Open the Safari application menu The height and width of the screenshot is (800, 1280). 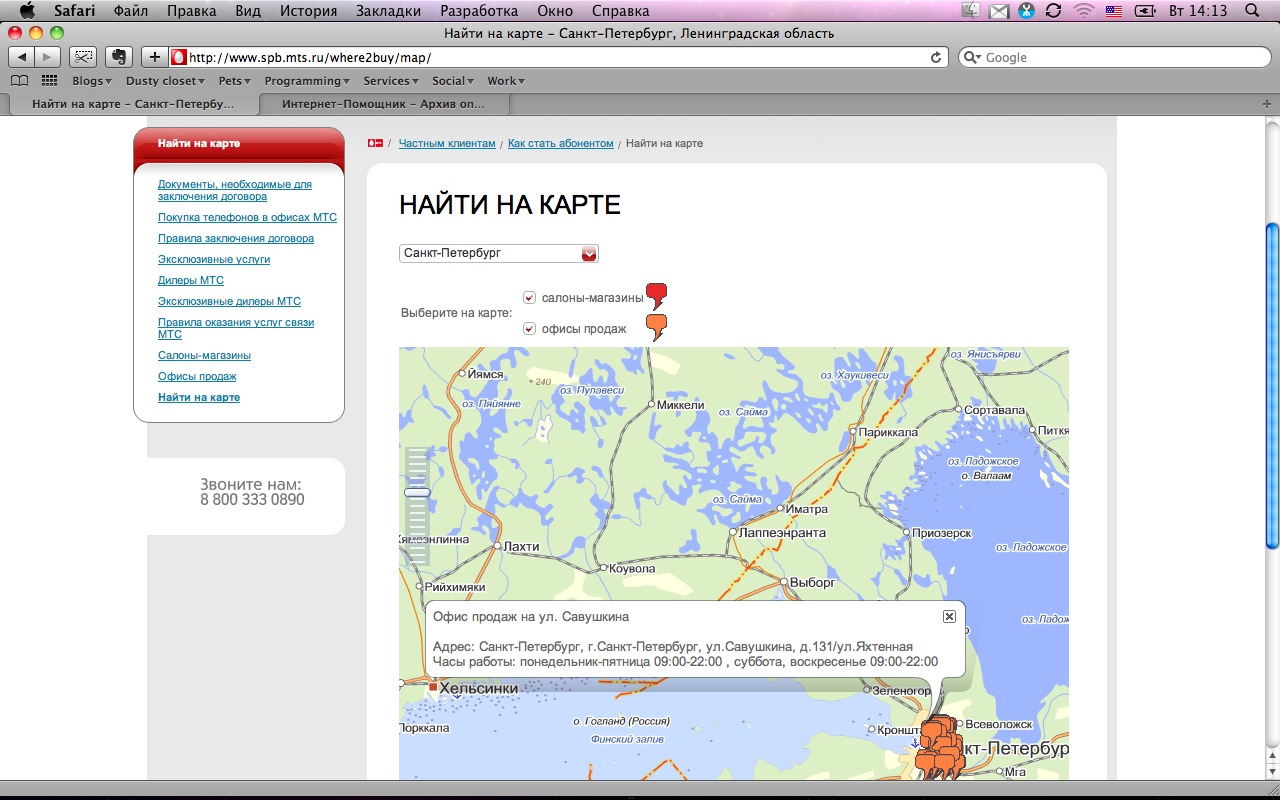(x=75, y=11)
